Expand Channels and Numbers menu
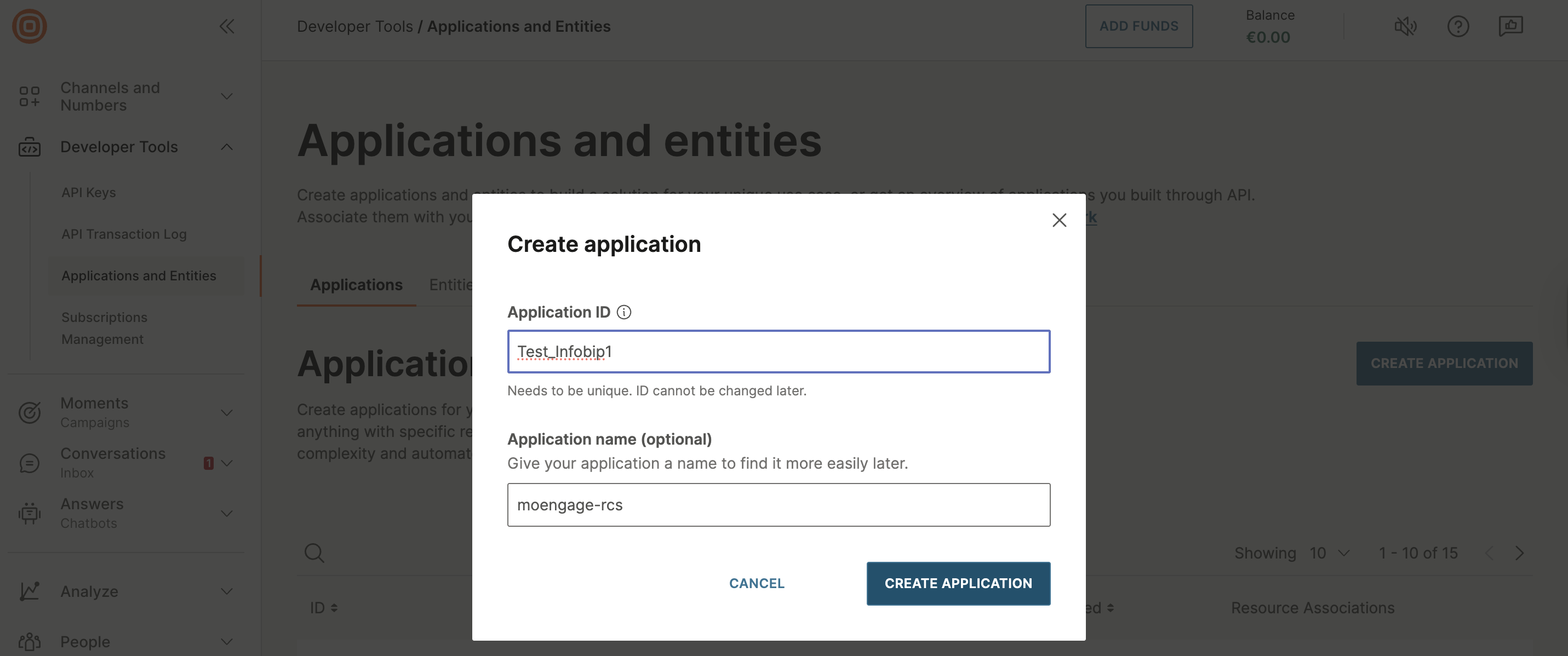The width and height of the screenshot is (1568, 656). coord(226,96)
